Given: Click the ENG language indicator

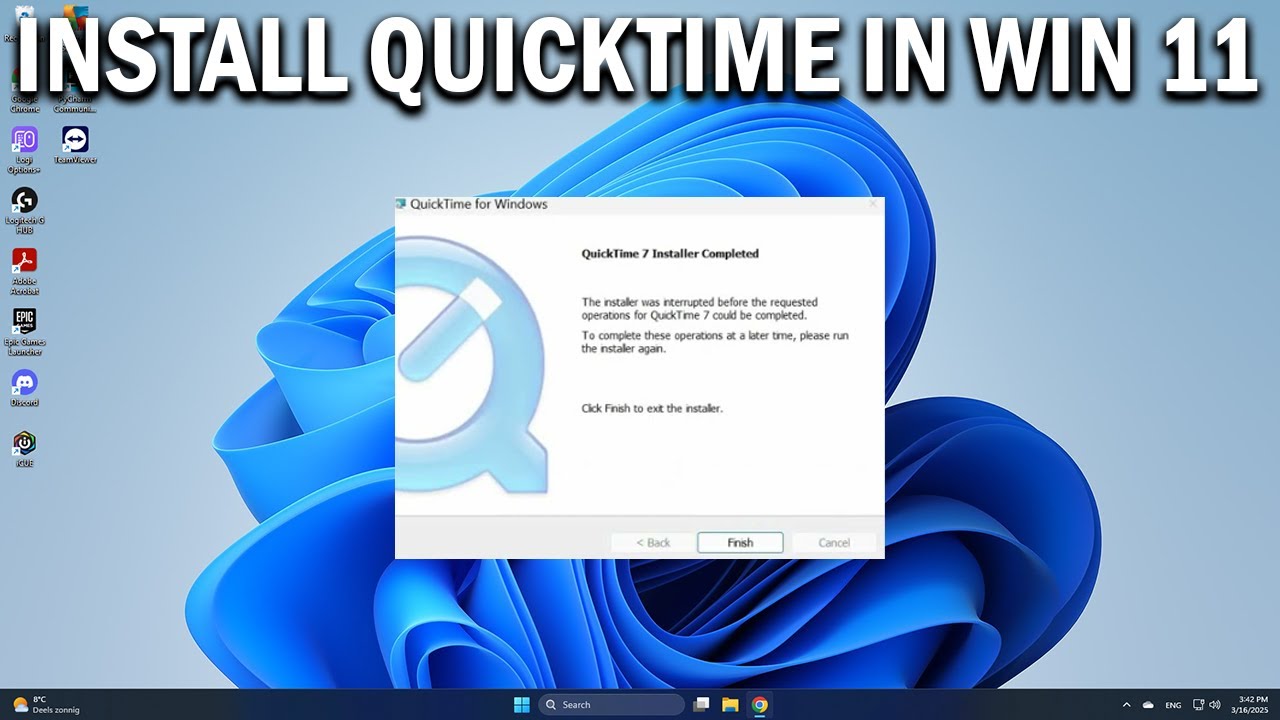Looking at the screenshot, I should [x=1173, y=705].
